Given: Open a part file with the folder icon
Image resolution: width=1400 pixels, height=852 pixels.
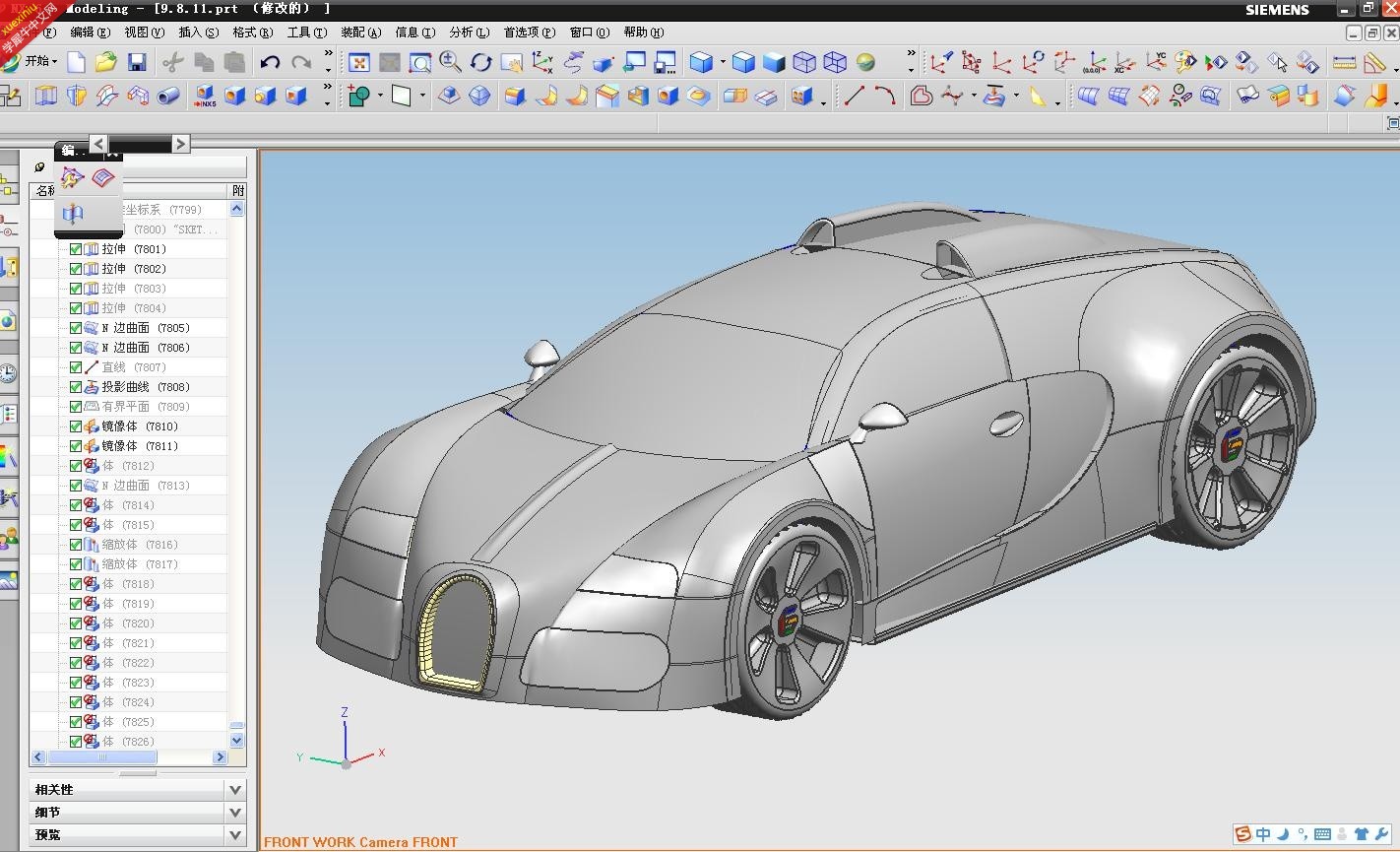Looking at the screenshot, I should click(x=106, y=63).
